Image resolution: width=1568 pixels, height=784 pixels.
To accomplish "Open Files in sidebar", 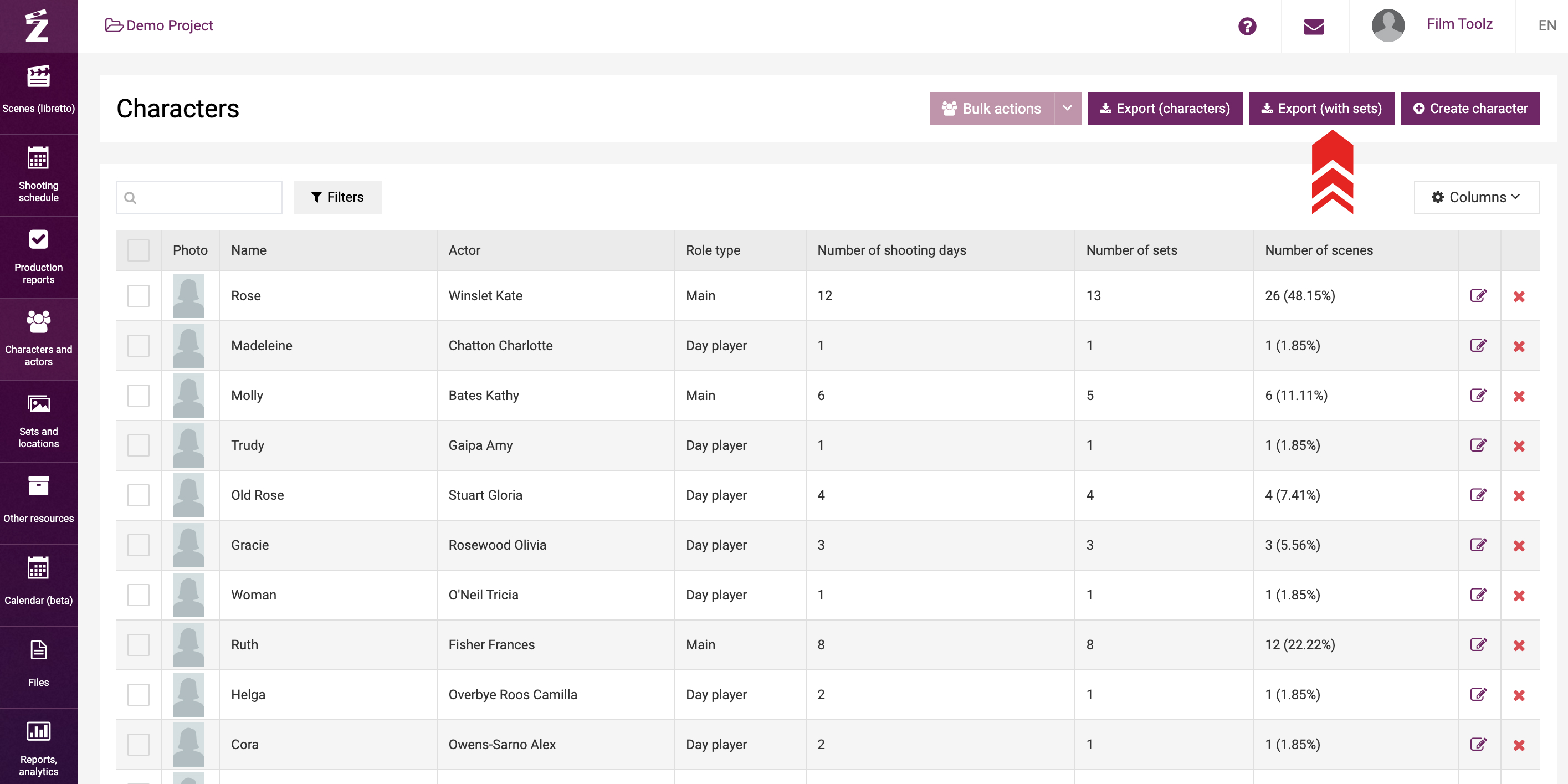I will coord(38,668).
